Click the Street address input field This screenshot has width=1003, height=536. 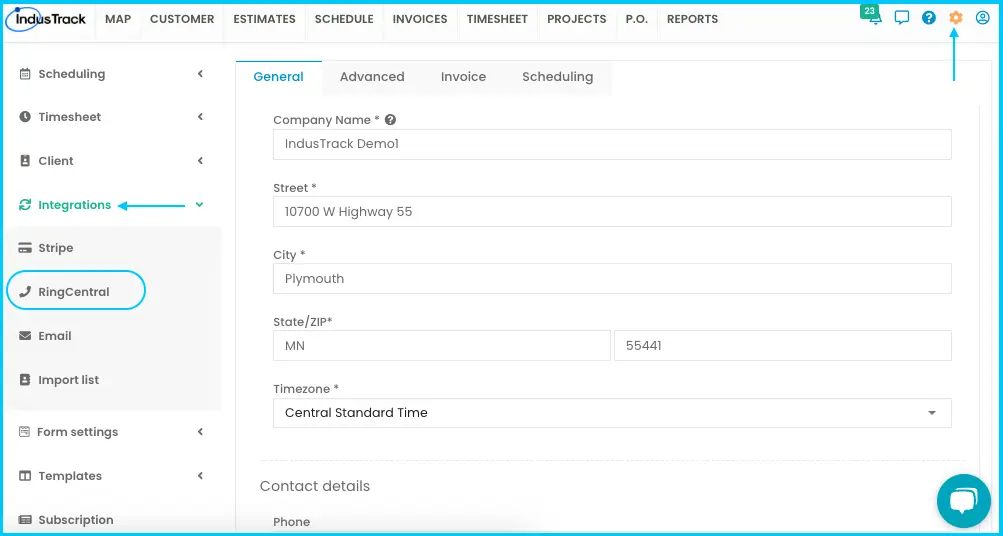612,211
